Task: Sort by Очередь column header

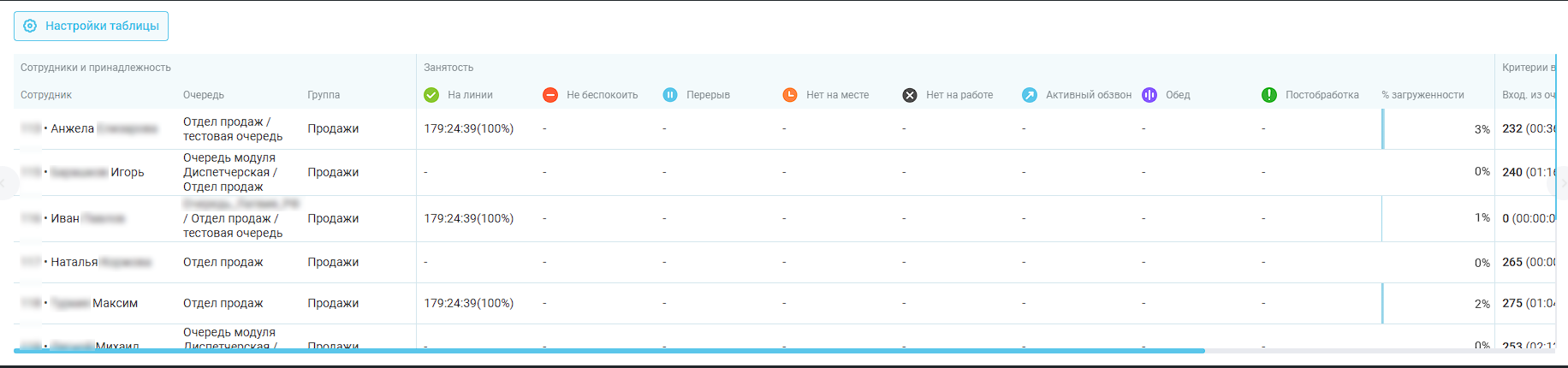Action: tap(204, 95)
